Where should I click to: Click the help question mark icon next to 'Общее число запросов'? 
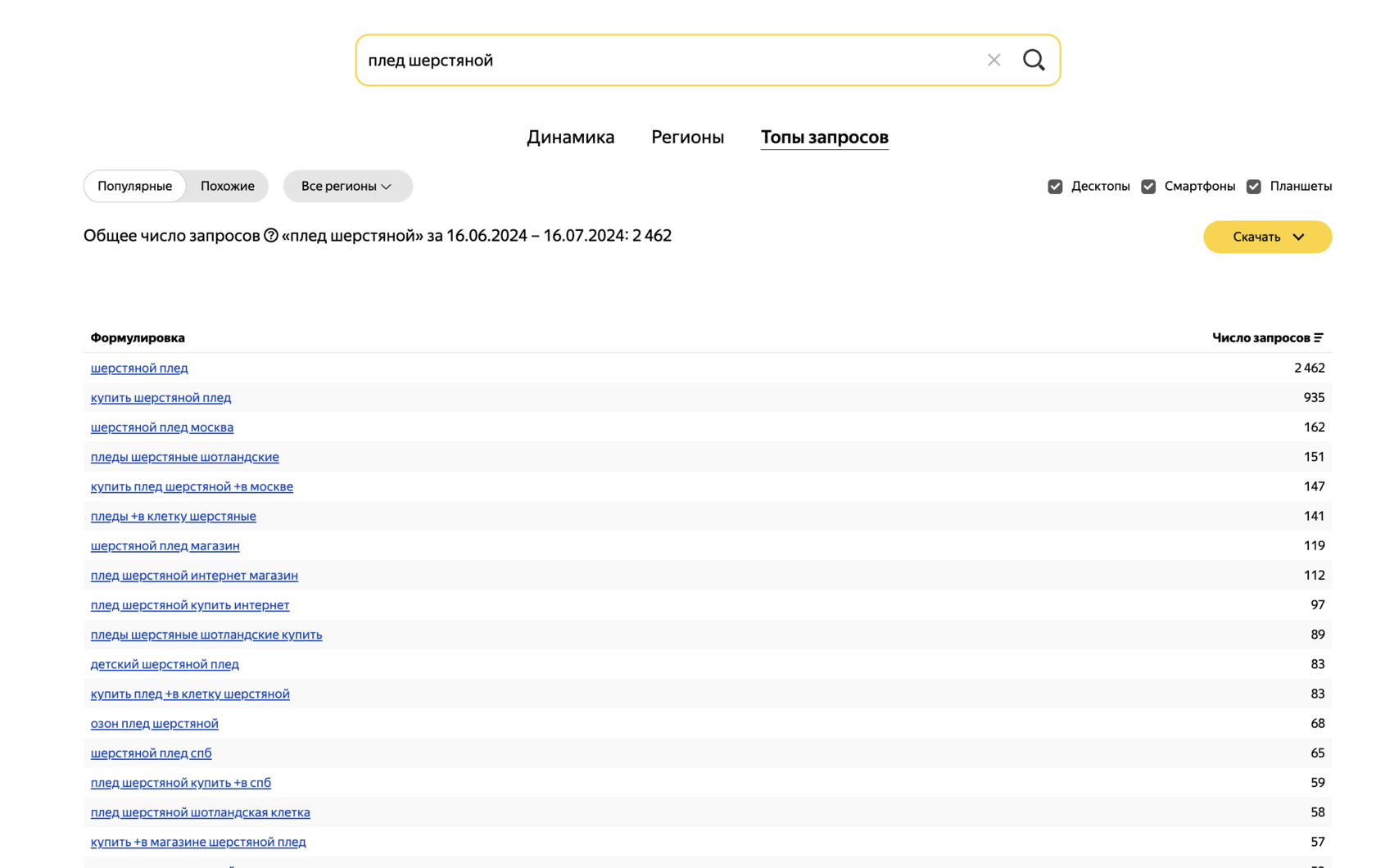(271, 236)
